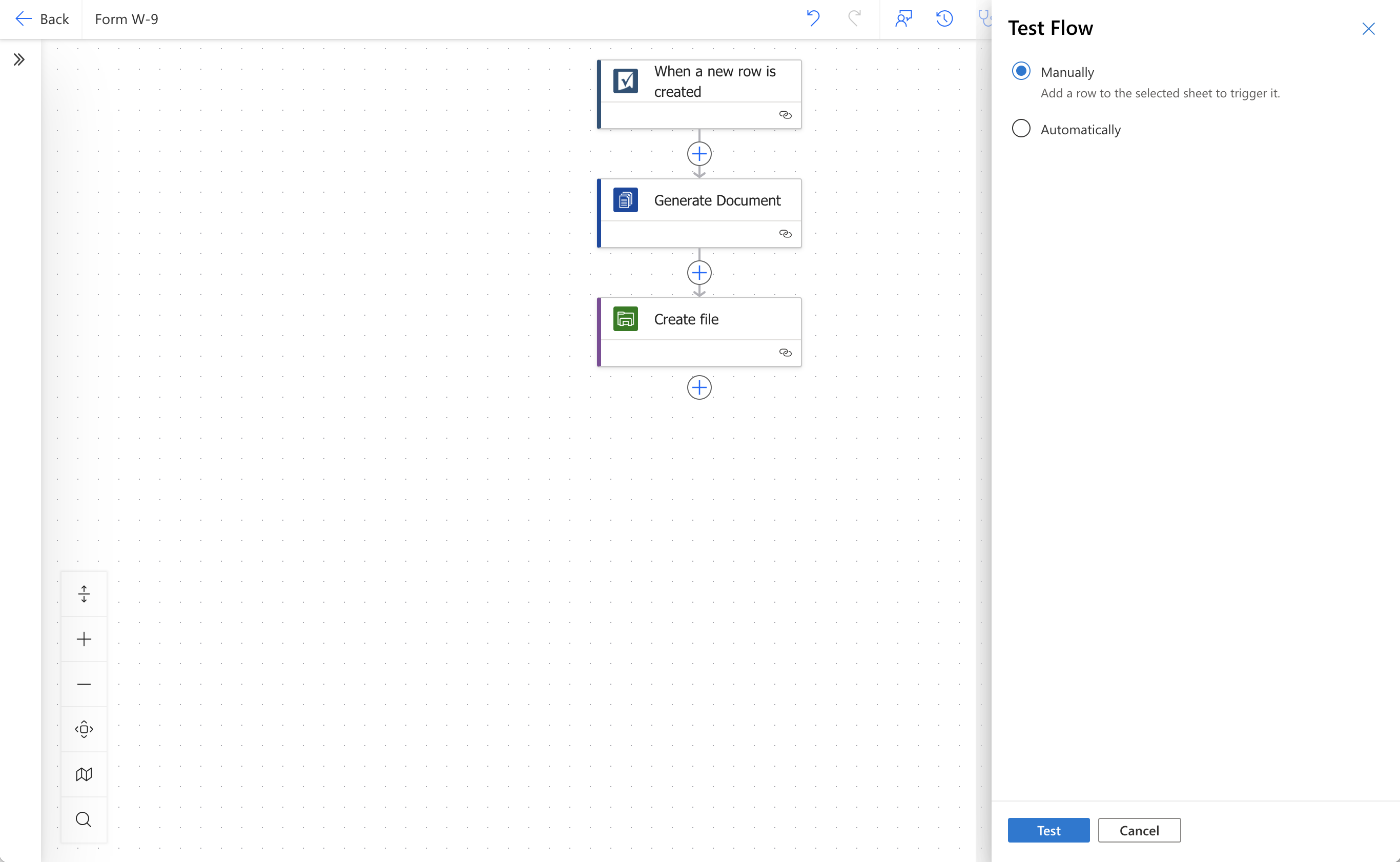This screenshot has height=862, width=1400.
Task: Click 'Add a row to the selected sheet' description
Action: pyautogui.click(x=1160, y=93)
